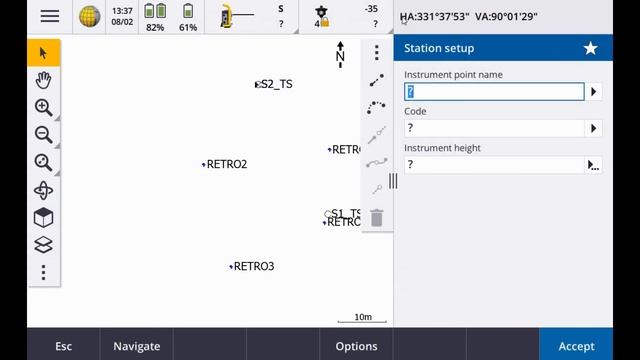This screenshot has width=640, height=360.
Task: Activate the Pan hand tool
Action: (44, 80)
